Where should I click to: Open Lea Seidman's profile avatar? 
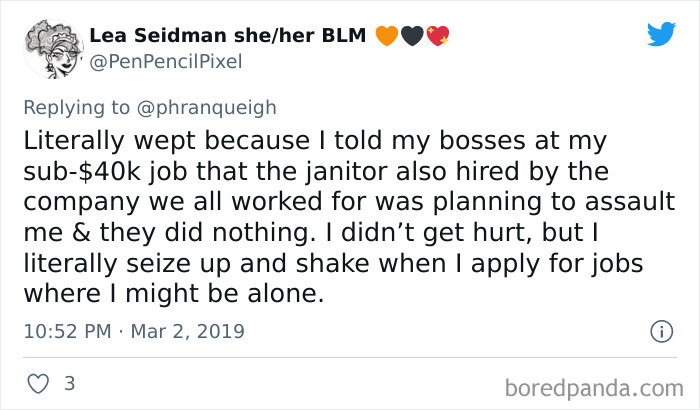coord(53,49)
